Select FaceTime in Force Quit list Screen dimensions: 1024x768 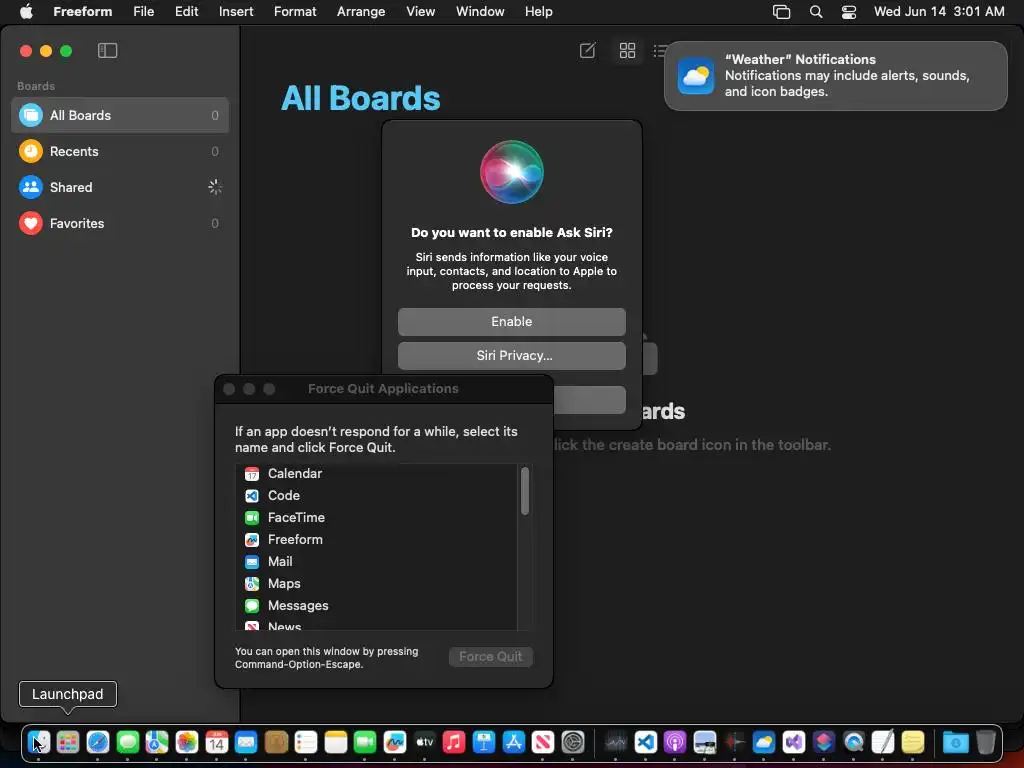tap(377, 517)
